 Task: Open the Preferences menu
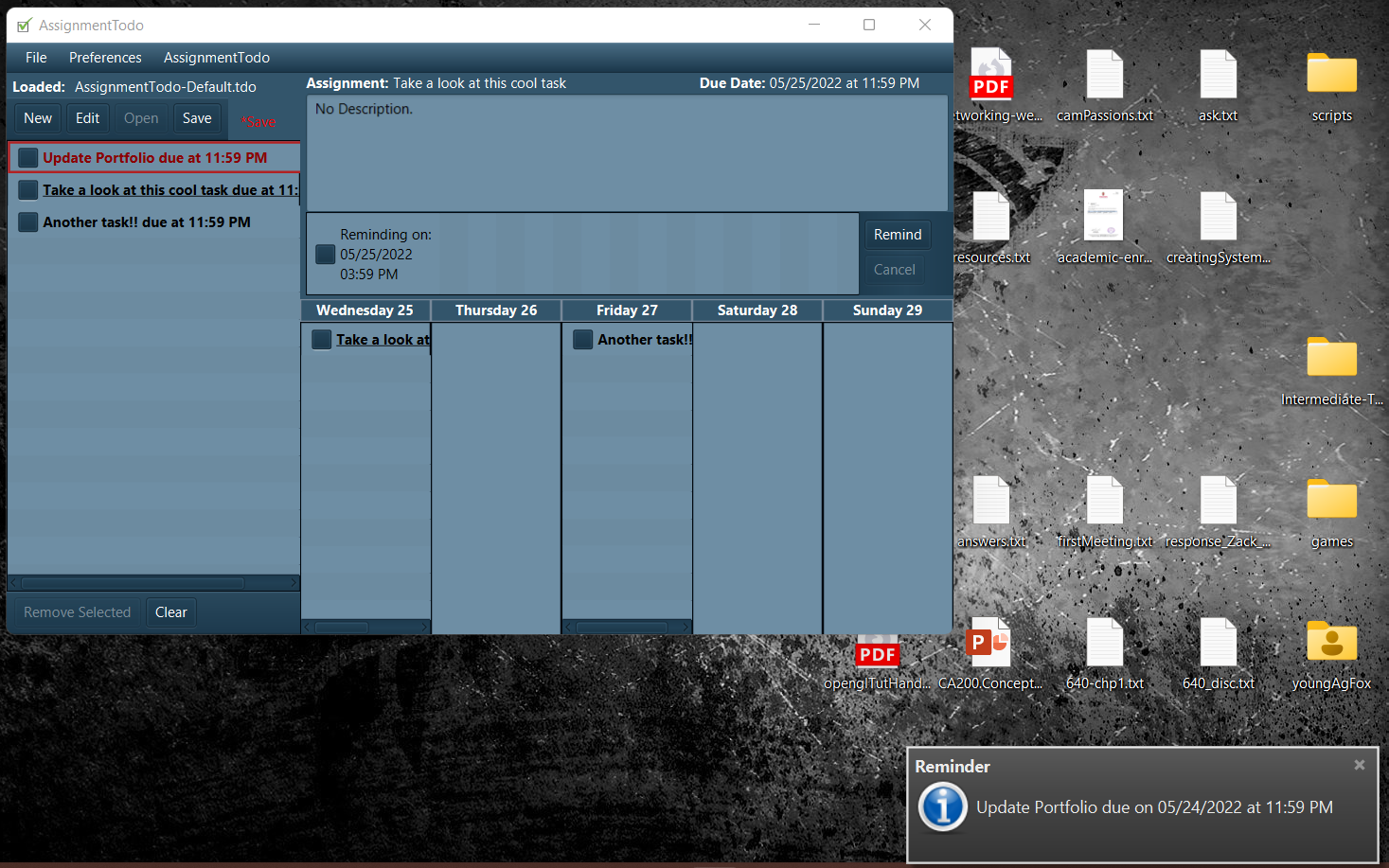105,58
